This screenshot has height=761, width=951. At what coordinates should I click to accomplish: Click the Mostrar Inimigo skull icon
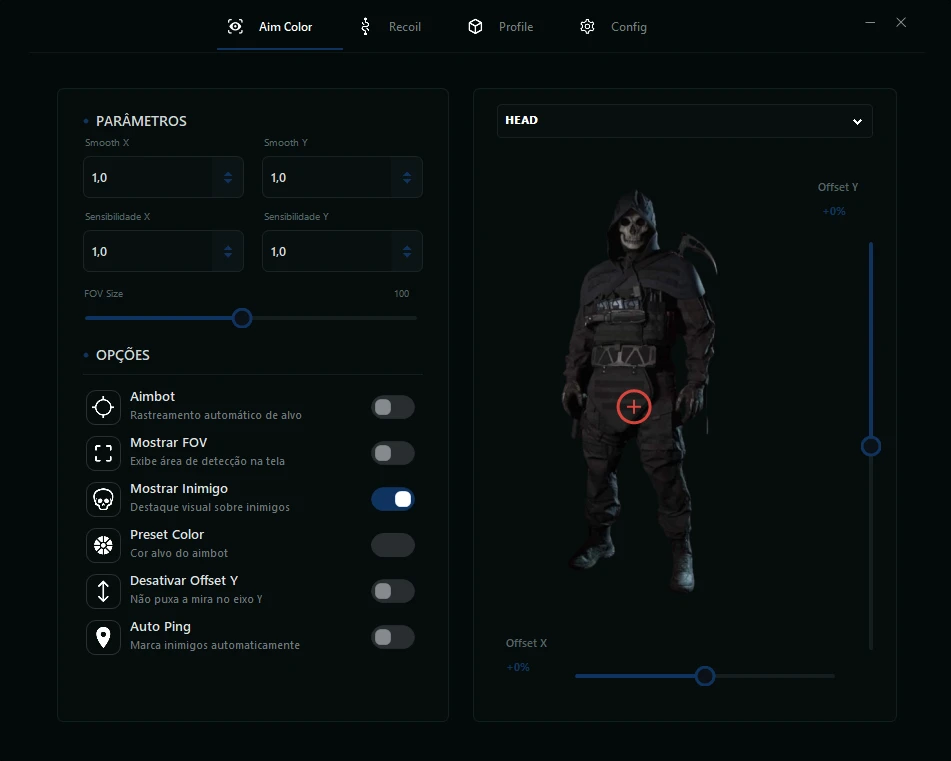point(104,499)
